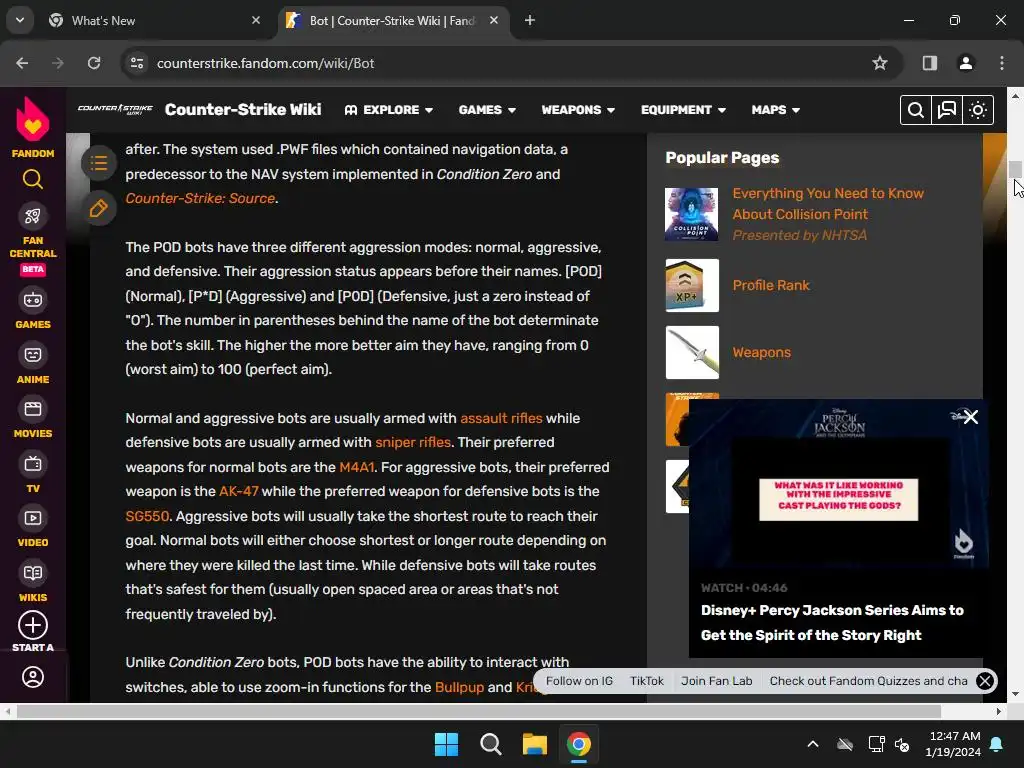
Task: Click the Profile Rank XP thumbnail
Action: tap(692, 285)
